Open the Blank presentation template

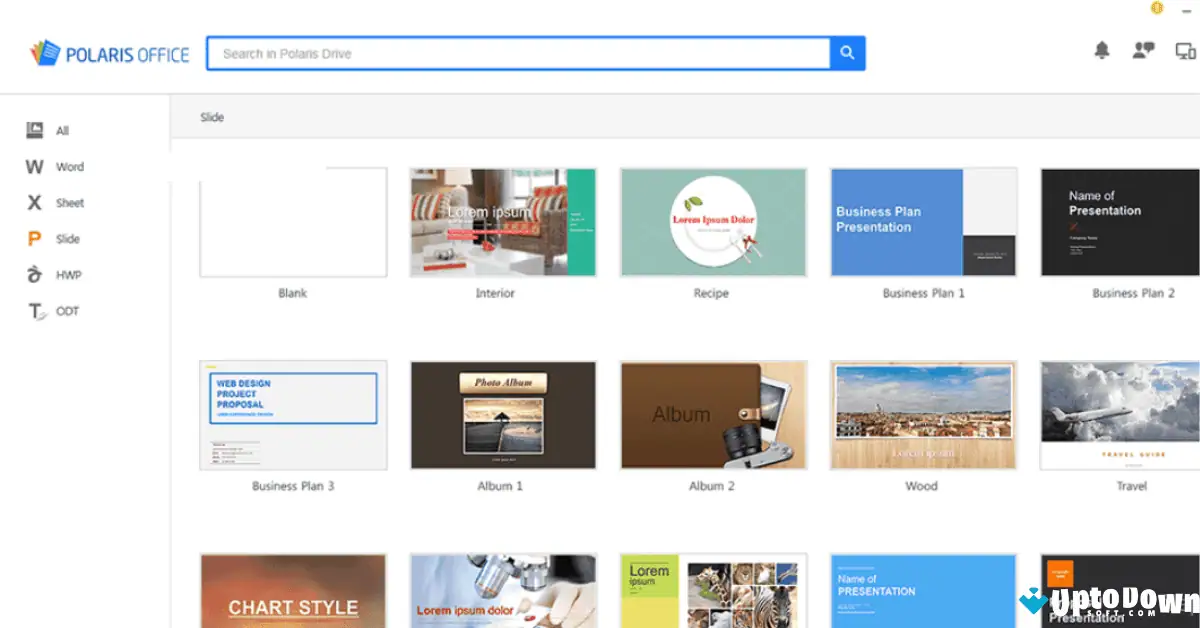click(292, 221)
